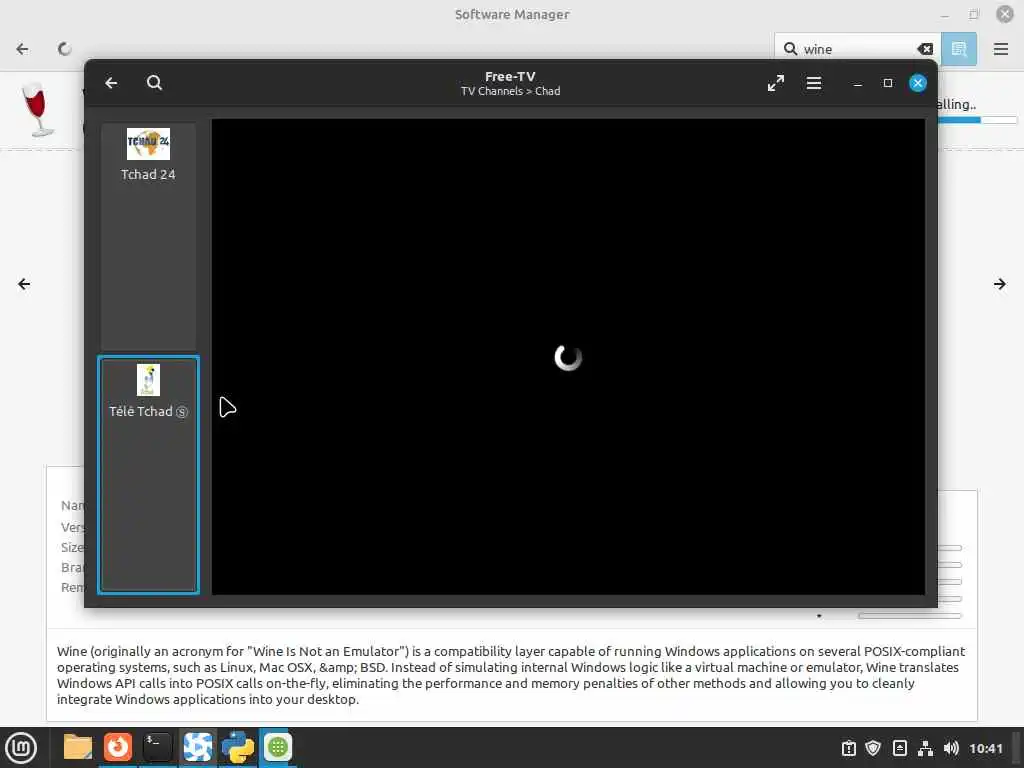
Task: Launch Firefox from the taskbar
Action: (x=118, y=747)
